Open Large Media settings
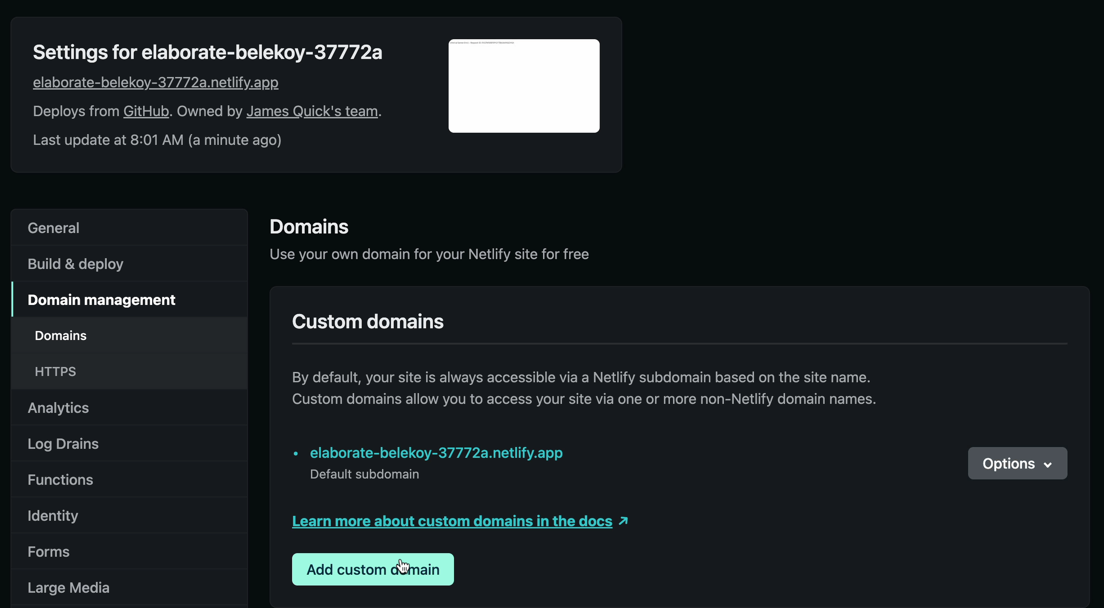Image resolution: width=1104 pixels, height=608 pixels. coord(130,588)
